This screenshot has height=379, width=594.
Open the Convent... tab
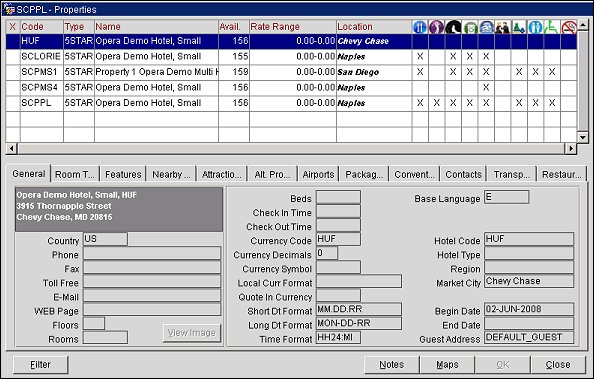click(414, 175)
